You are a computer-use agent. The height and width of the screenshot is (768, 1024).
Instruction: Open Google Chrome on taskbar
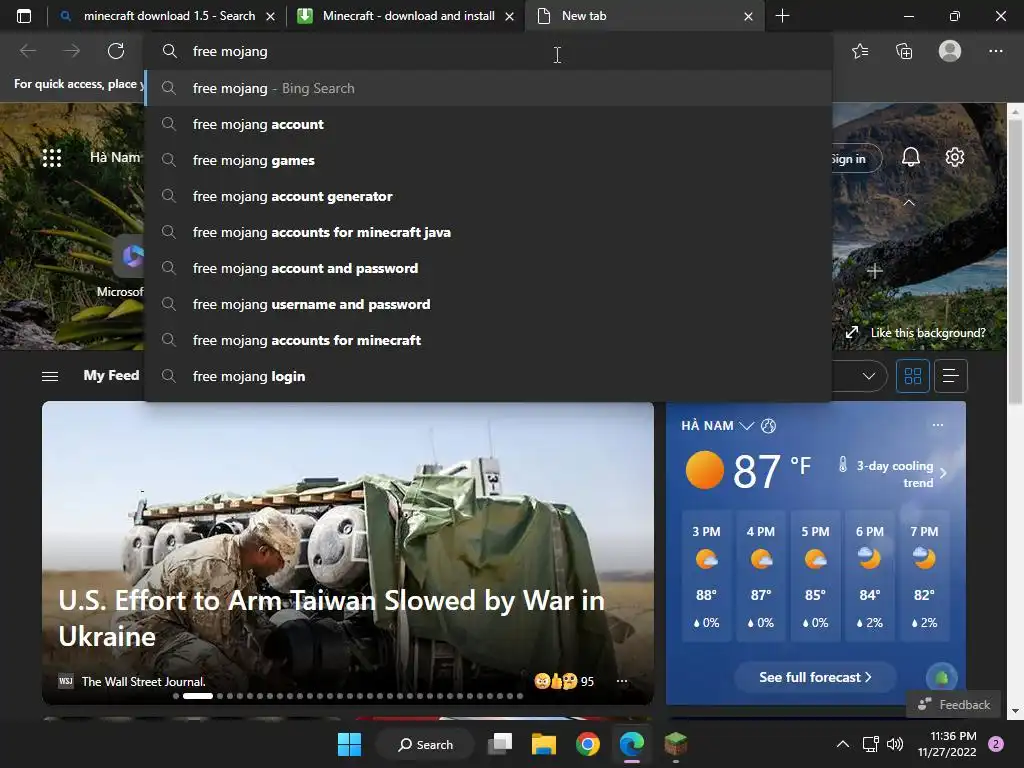(x=588, y=744)
